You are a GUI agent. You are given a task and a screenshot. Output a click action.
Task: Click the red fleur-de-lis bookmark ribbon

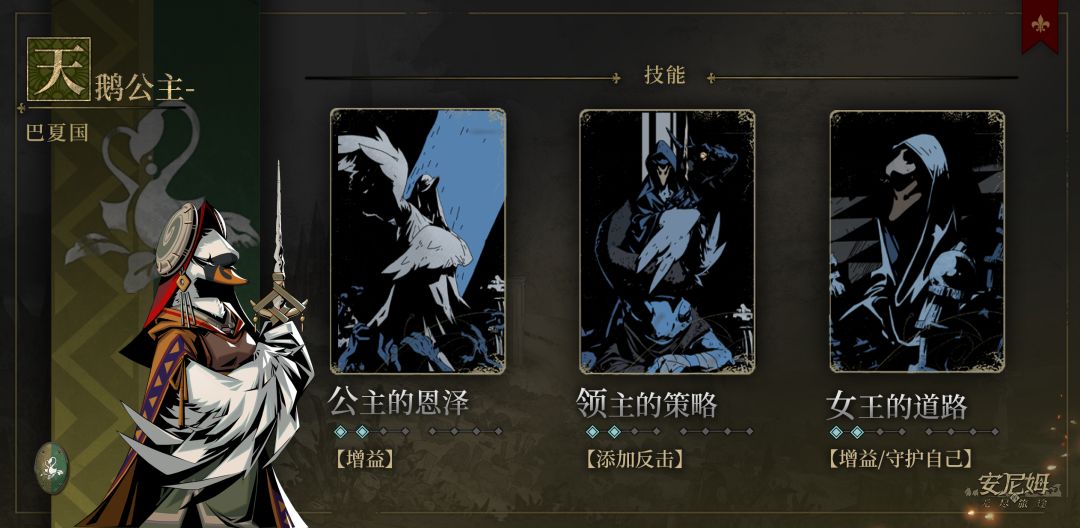point(1039,24)
